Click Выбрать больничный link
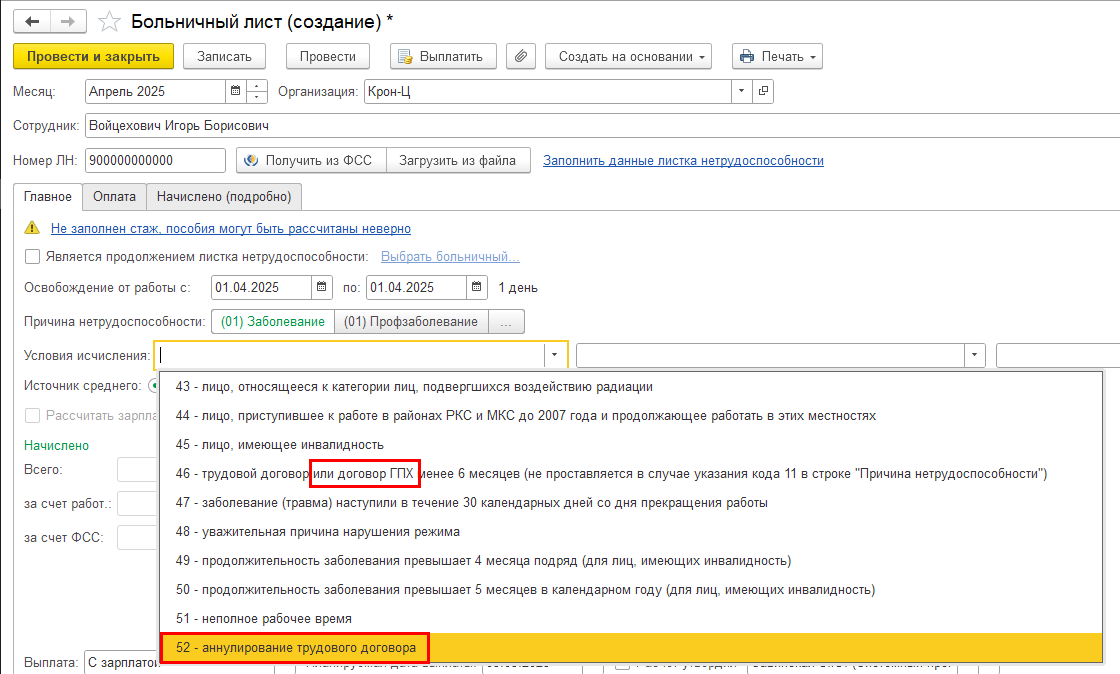 click(x=450, y=256)
